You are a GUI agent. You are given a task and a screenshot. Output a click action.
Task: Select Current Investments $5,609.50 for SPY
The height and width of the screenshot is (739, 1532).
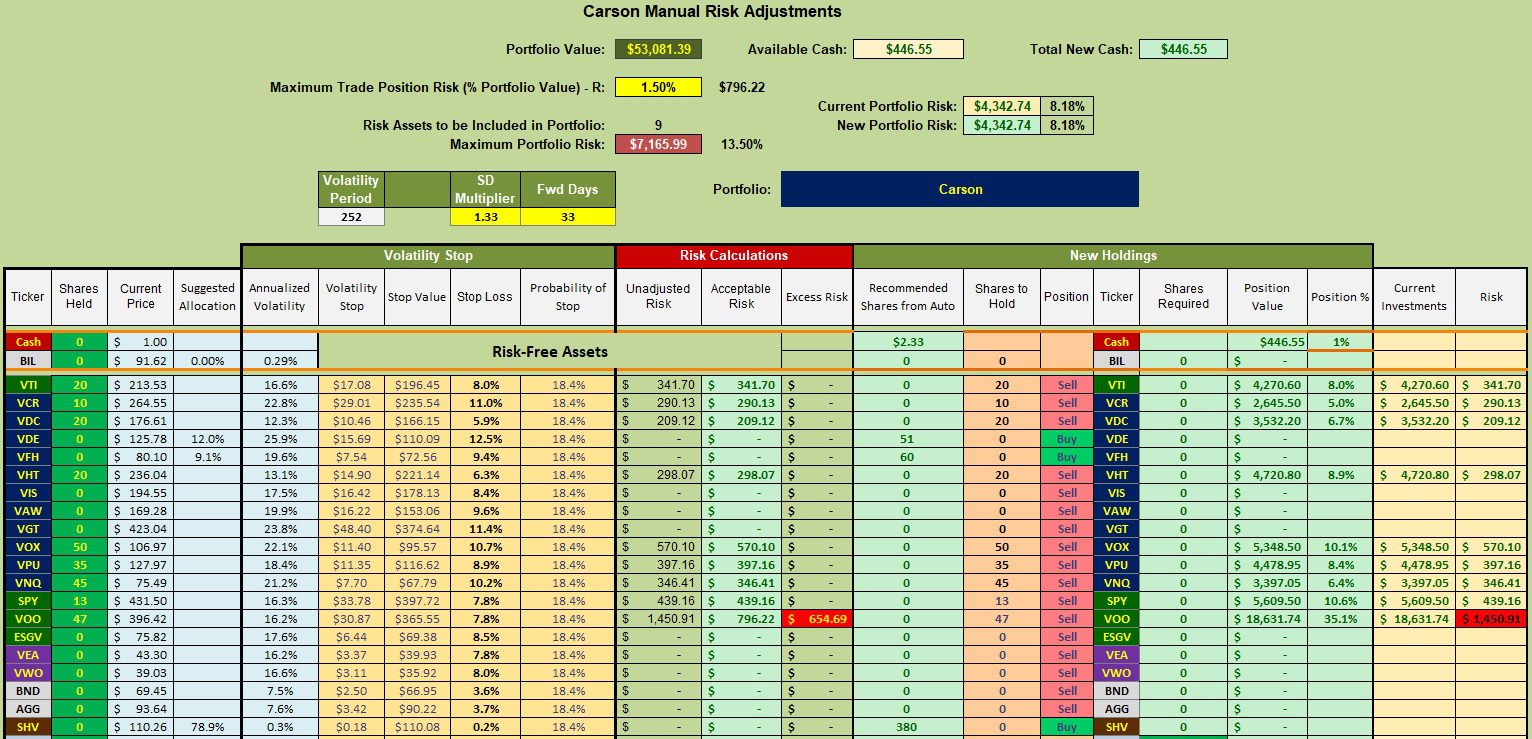click(x=1414, y=601)
